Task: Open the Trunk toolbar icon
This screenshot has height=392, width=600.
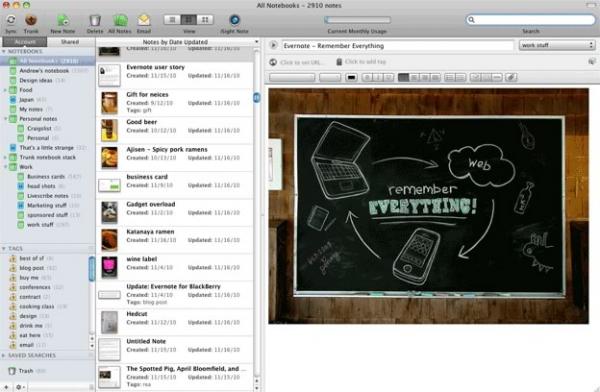Action: 31,20
